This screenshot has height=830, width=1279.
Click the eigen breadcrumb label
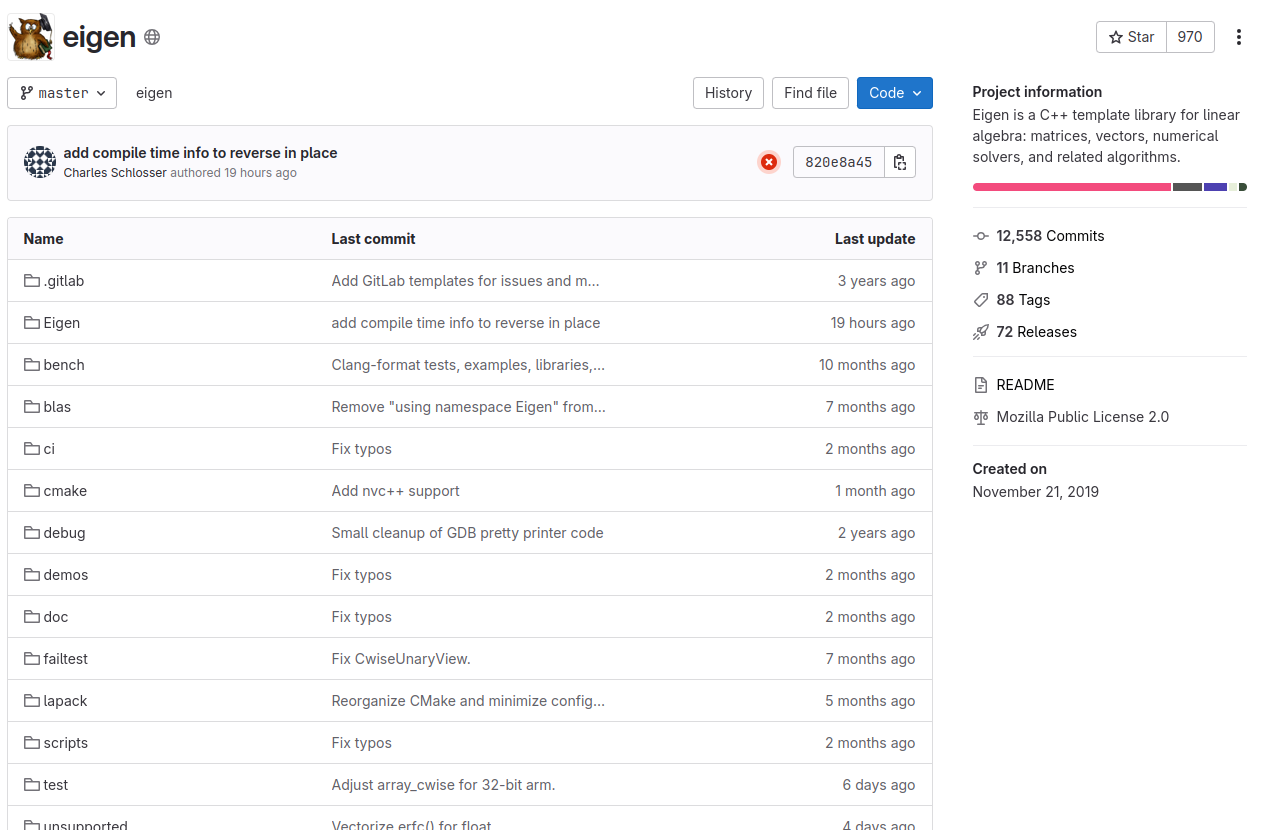(154, 93)
